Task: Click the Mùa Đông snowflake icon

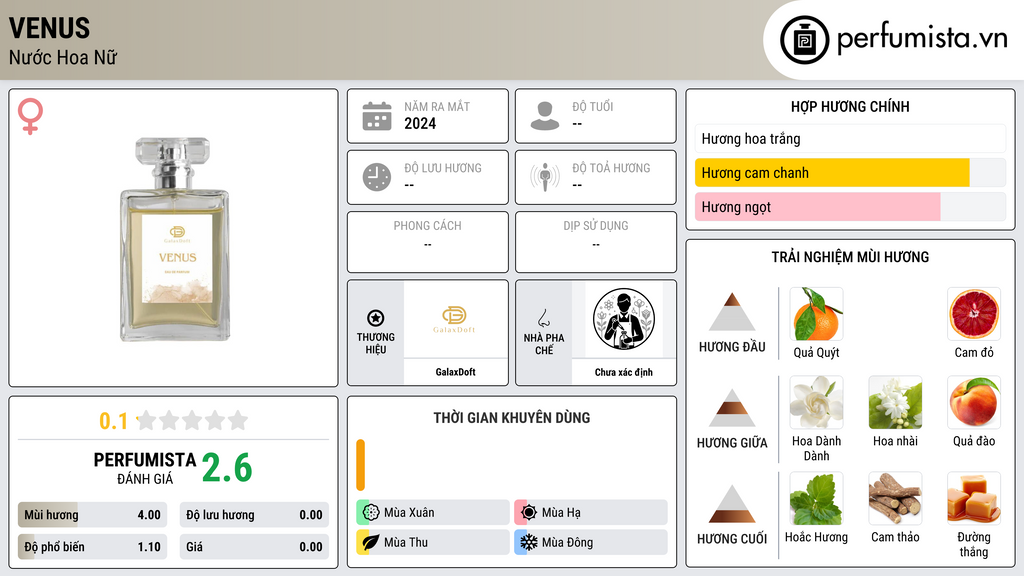Action: tap(529, 542)
